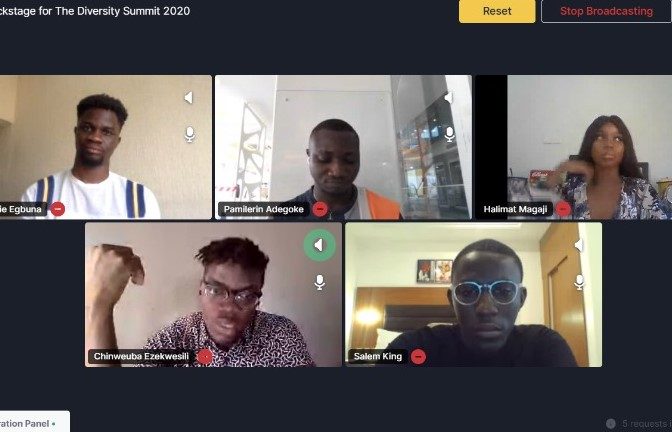Viewport: 672px width, 432px height.
Task: Remove Halimat Magaji using red minus icon
Action: (x=563, y=209)
